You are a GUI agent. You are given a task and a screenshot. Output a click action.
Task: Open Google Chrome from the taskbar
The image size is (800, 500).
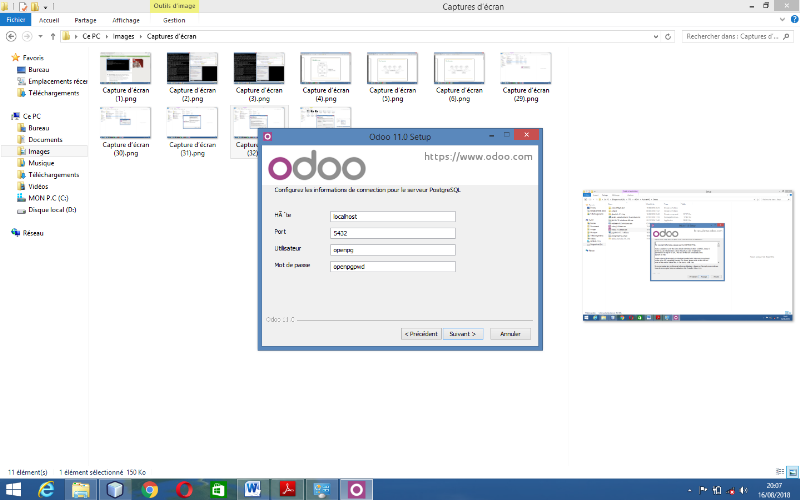point(150,489)
